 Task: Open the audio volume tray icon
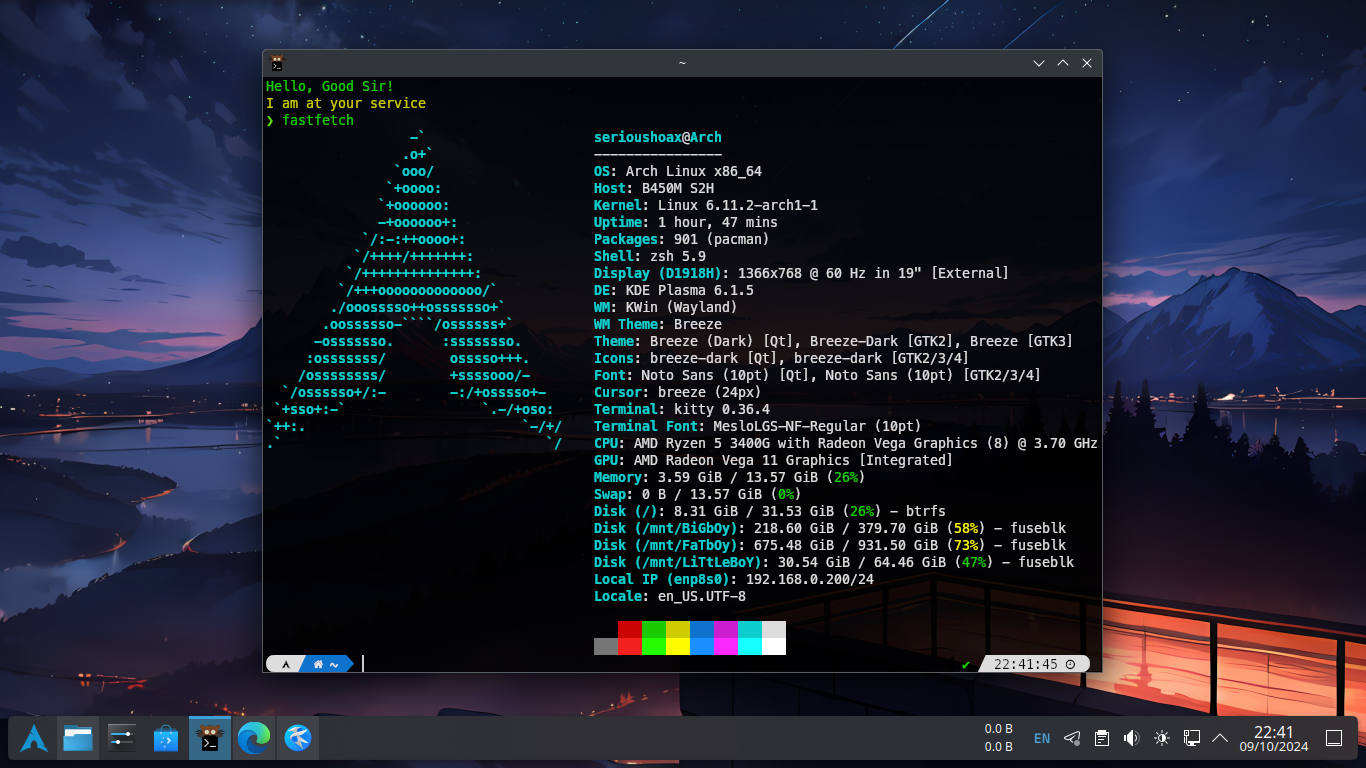coord(1131,739)
